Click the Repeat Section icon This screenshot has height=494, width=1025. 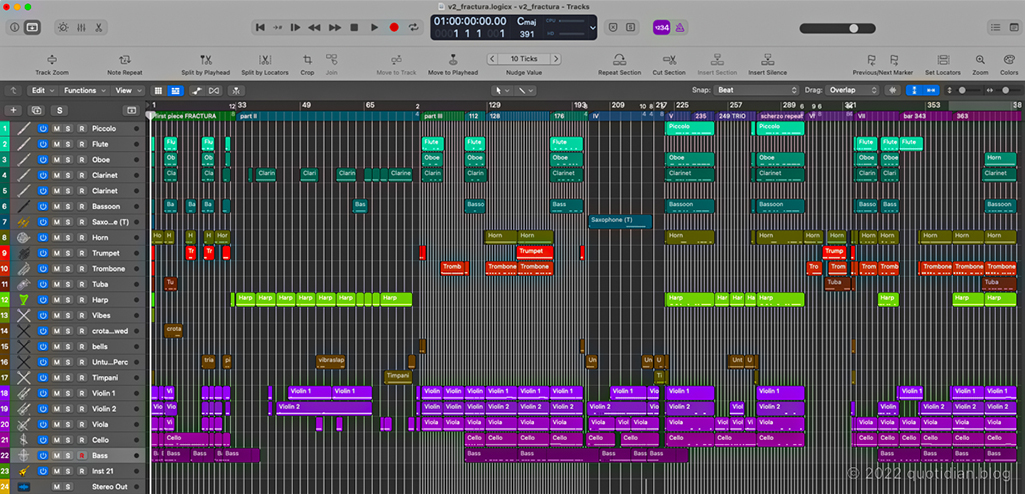click(620, 59)
